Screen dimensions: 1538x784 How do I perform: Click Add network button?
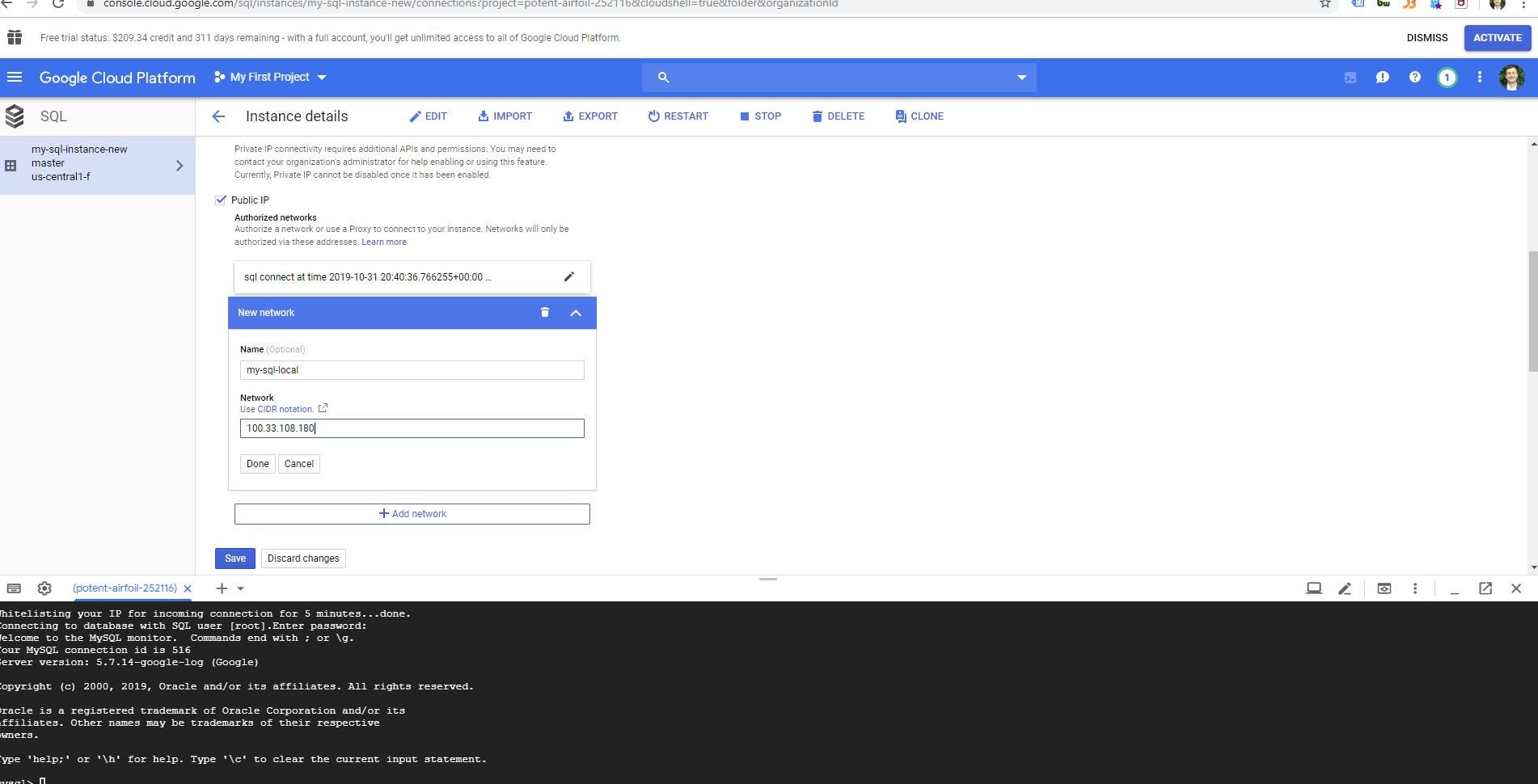[412, 514]
